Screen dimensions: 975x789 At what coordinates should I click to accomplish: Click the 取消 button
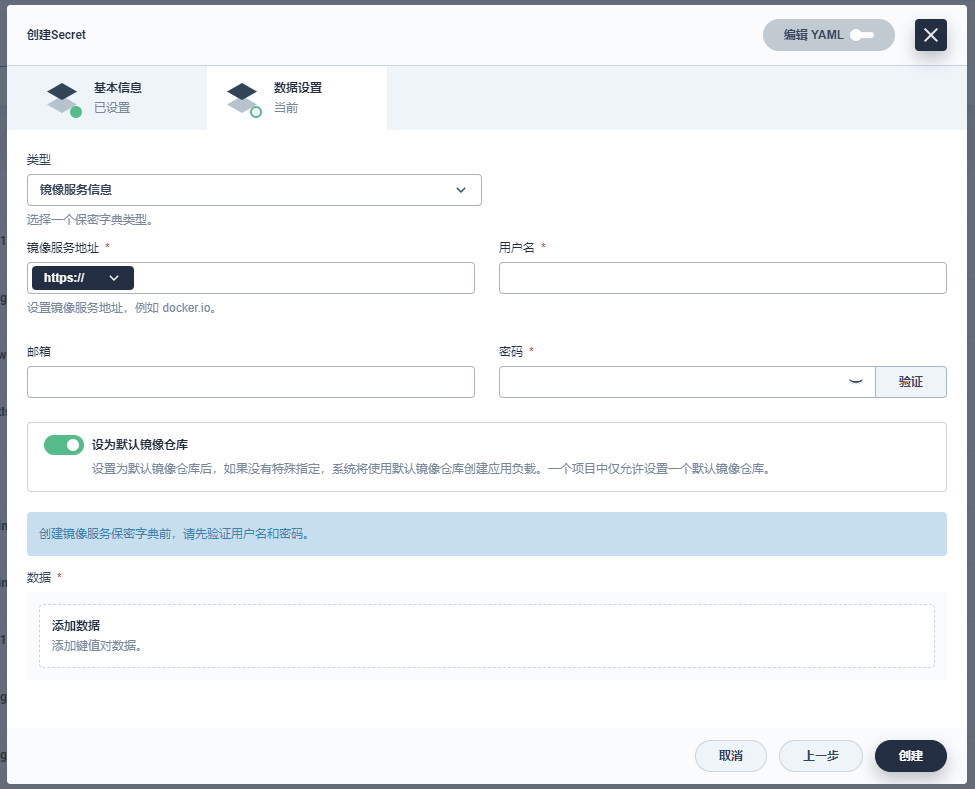731,755
